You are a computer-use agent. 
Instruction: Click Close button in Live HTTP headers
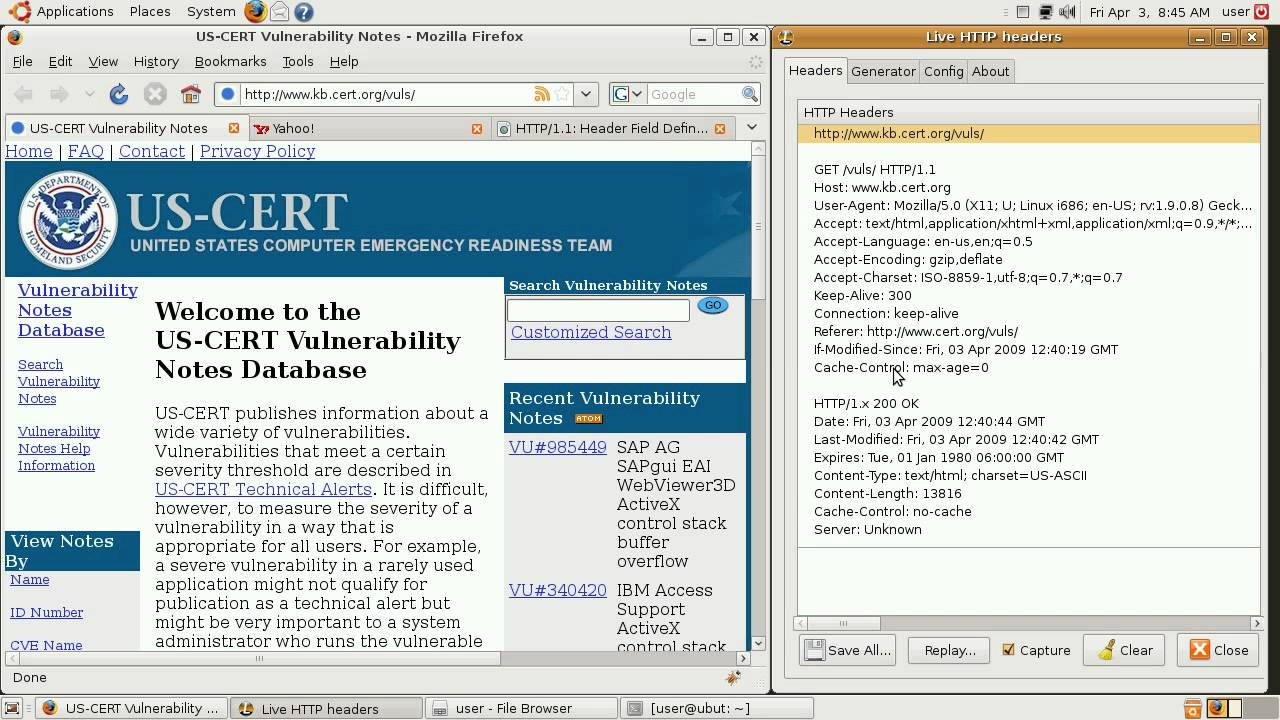[x=1219, y=650]
